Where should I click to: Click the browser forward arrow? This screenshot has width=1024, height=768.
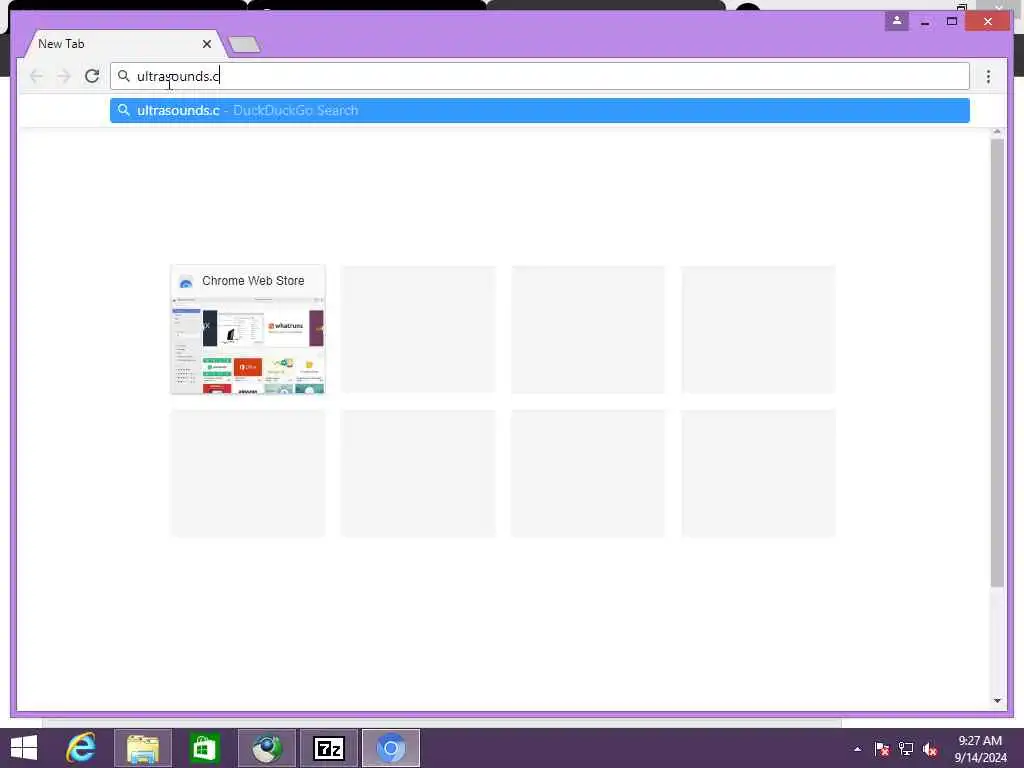pos(63,76)
